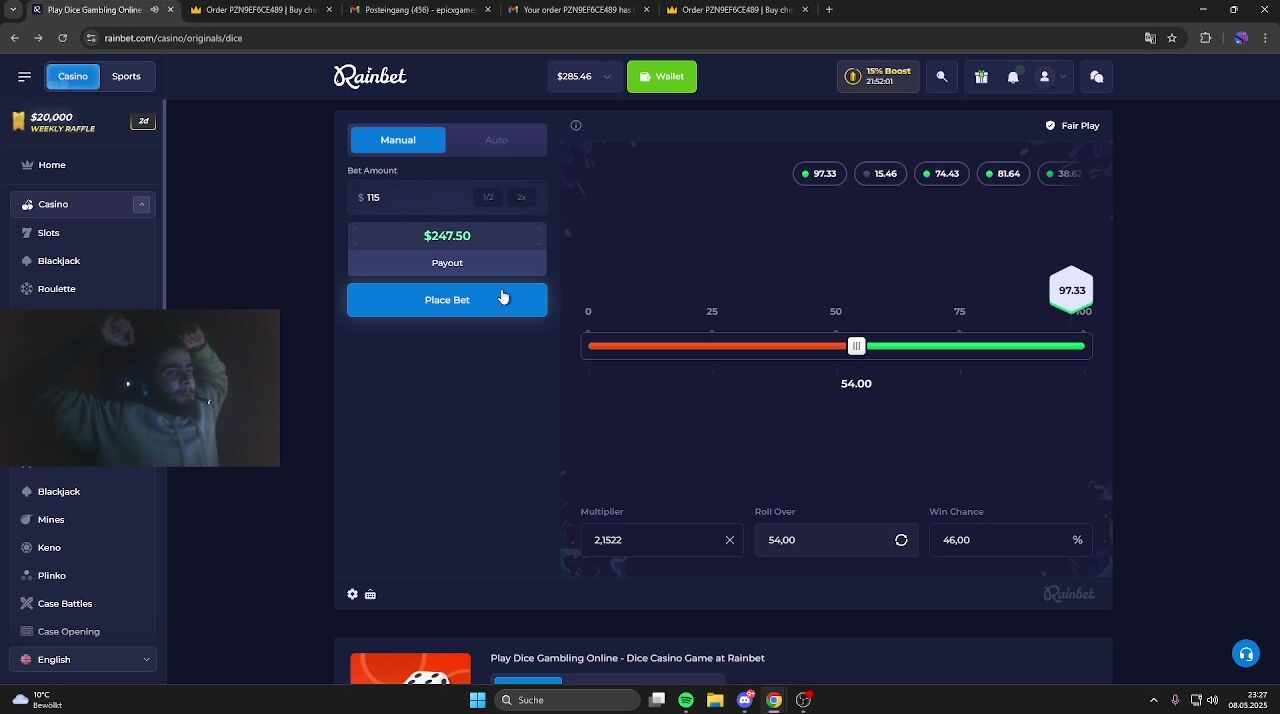Halve the bet with 1/2
The image size is (1280, 714).
coord(488,198)
